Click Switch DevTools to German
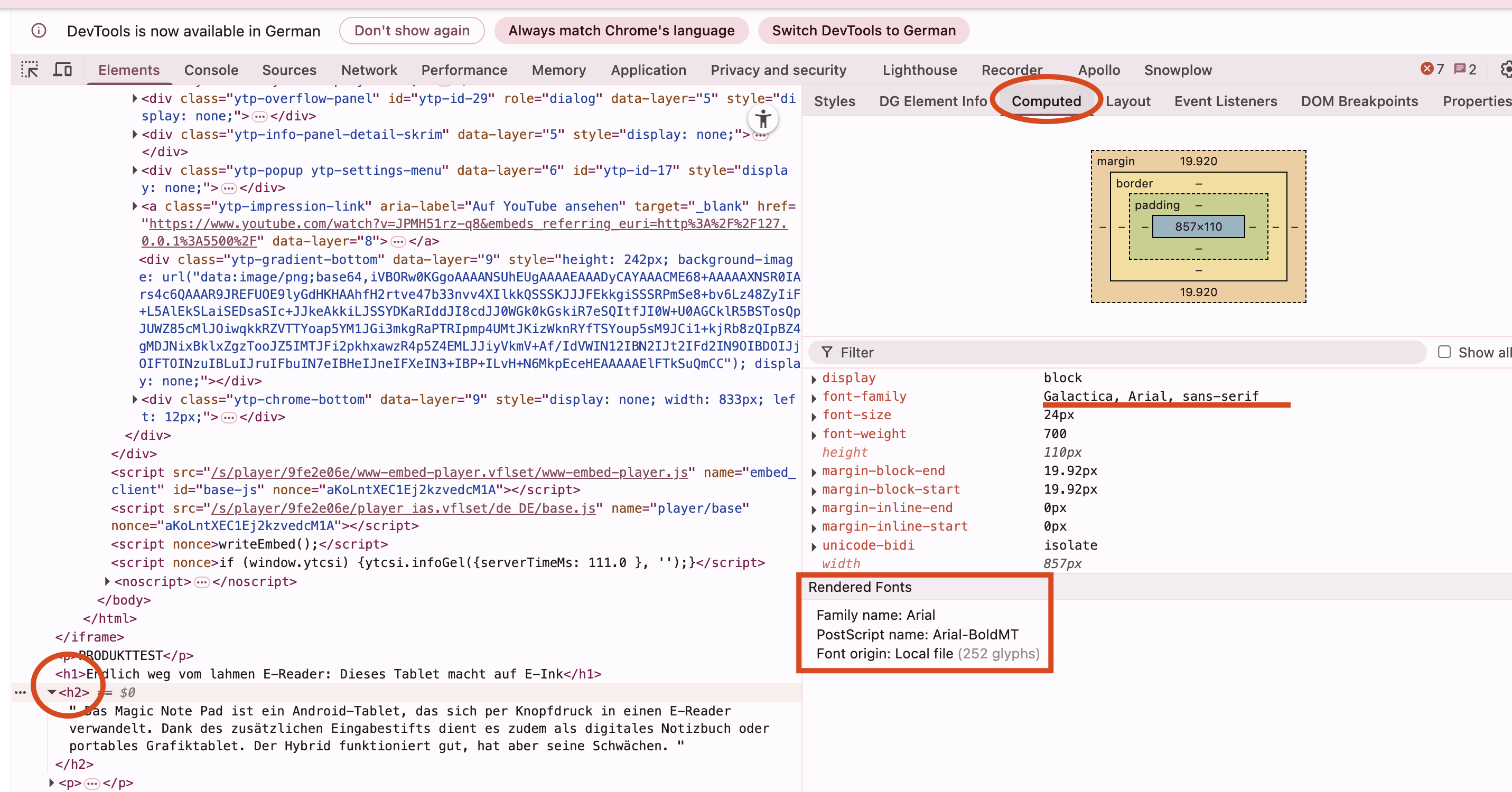 coord(863,31)
